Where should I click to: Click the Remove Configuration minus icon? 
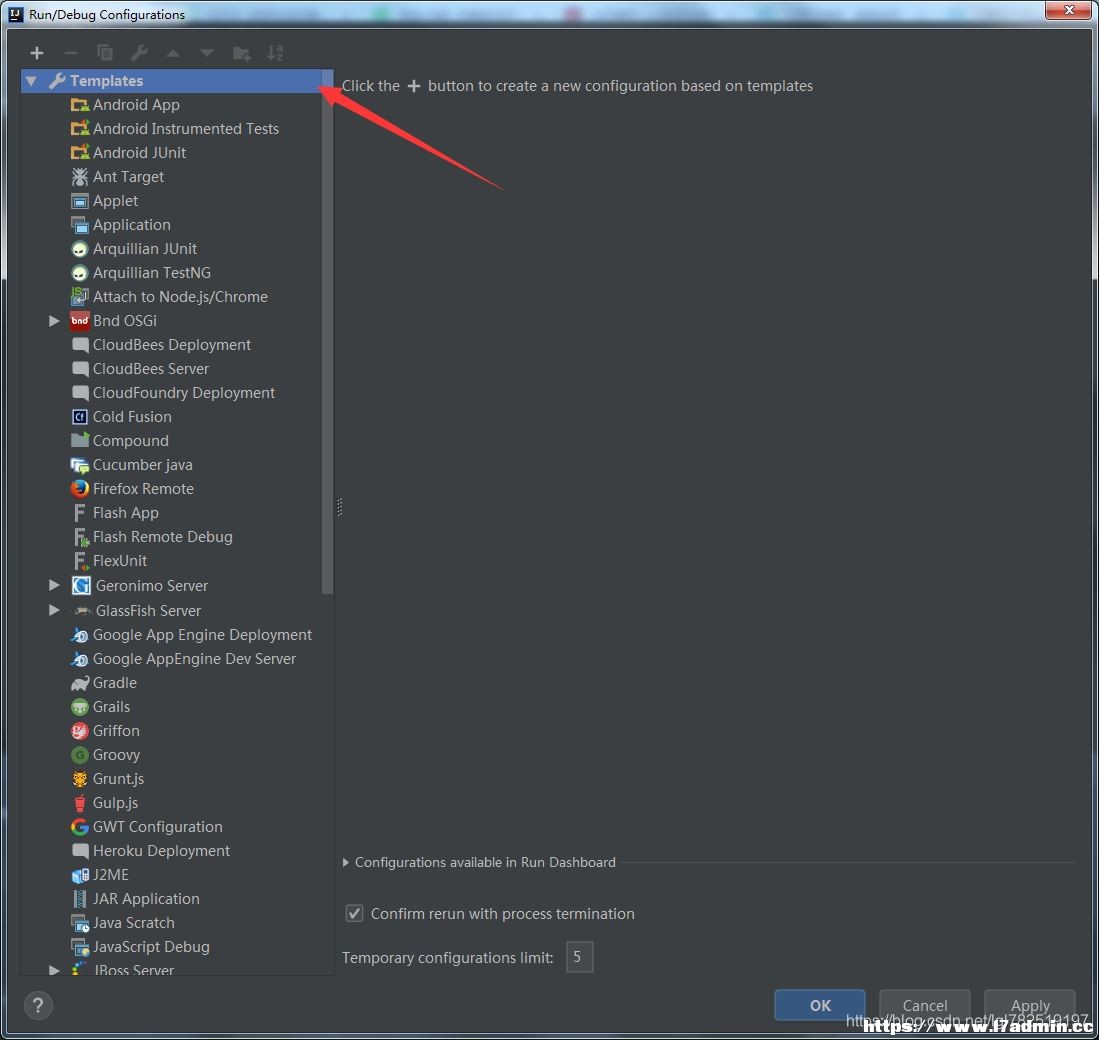[70, 53]
